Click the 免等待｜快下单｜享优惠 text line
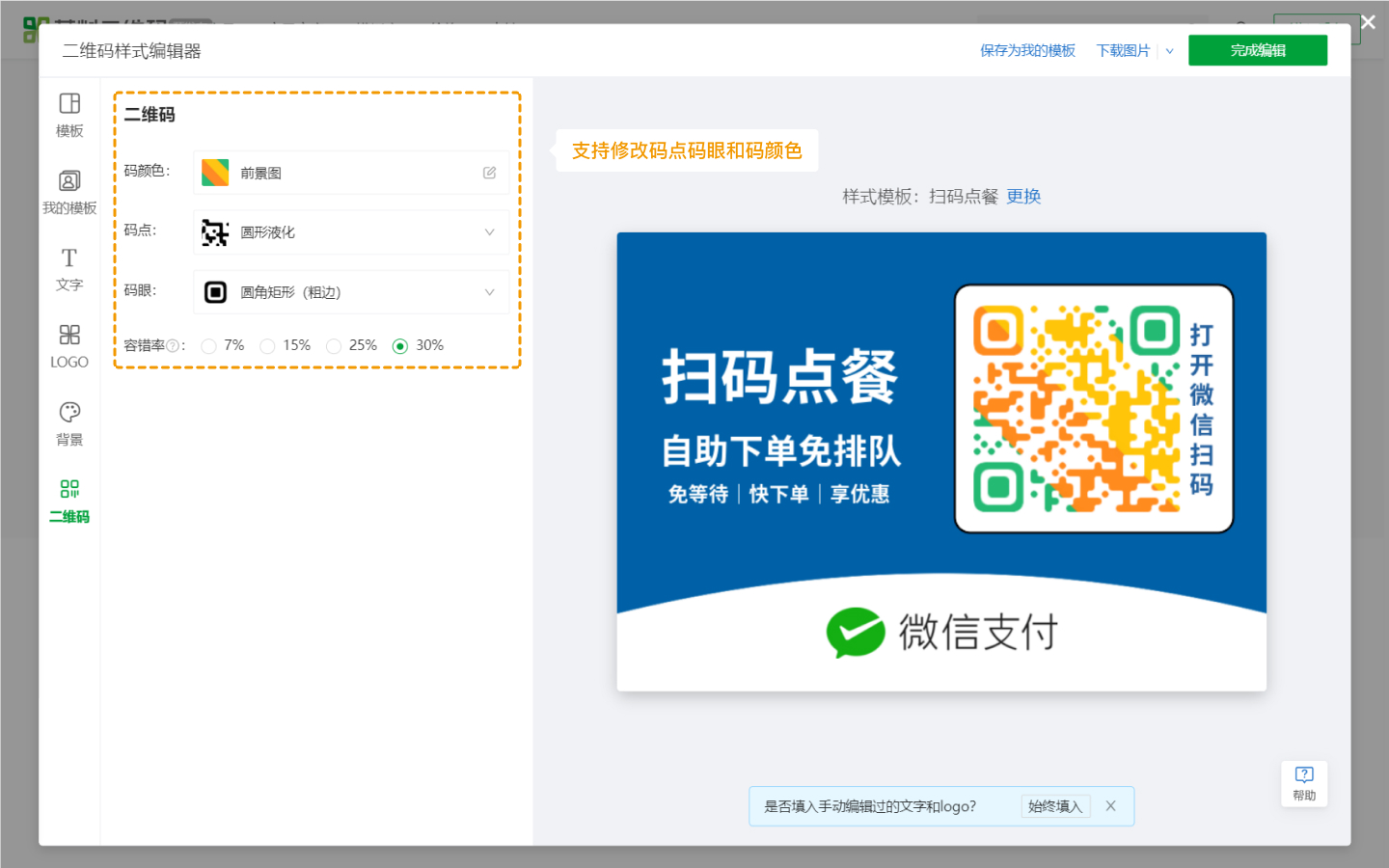This screenshot has height=868, width=1389. coord(779,495)
